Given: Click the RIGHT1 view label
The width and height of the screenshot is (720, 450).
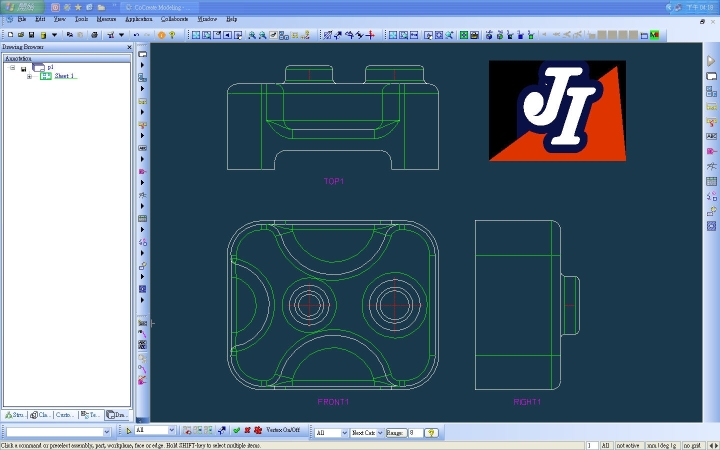Looking at the screenshot, I should [527, 402].
